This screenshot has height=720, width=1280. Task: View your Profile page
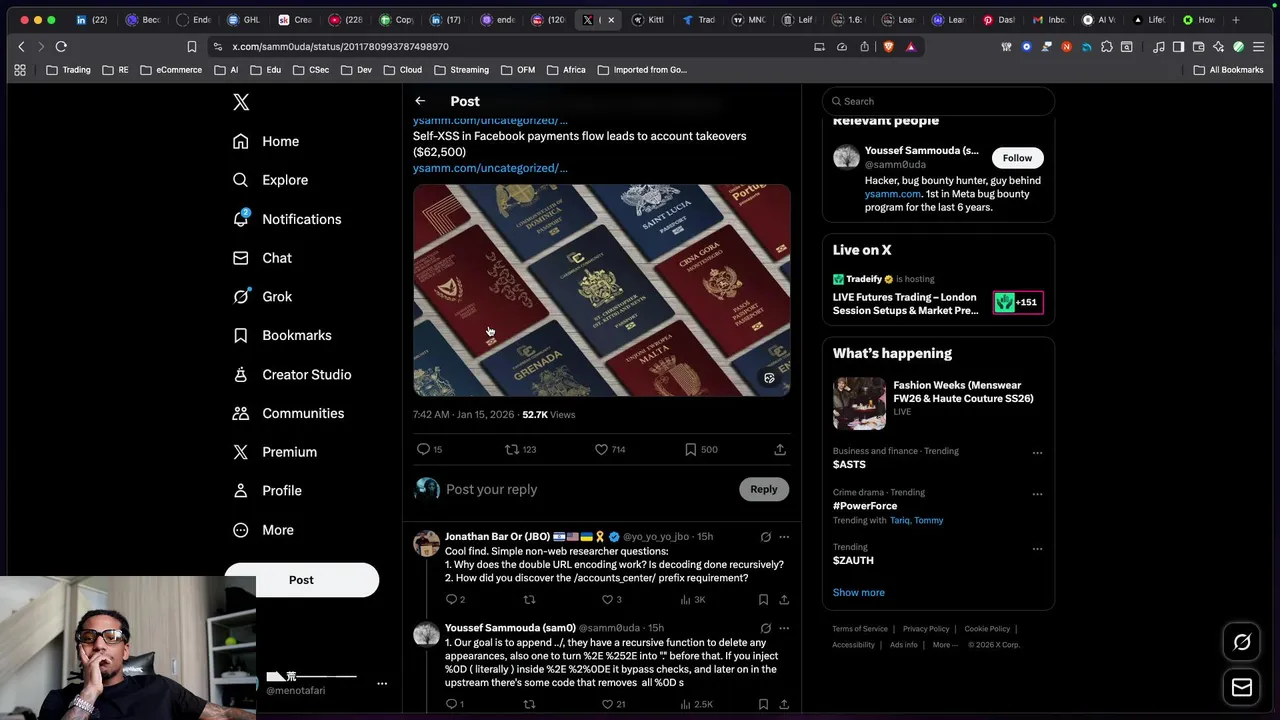[x=267, y=491]
